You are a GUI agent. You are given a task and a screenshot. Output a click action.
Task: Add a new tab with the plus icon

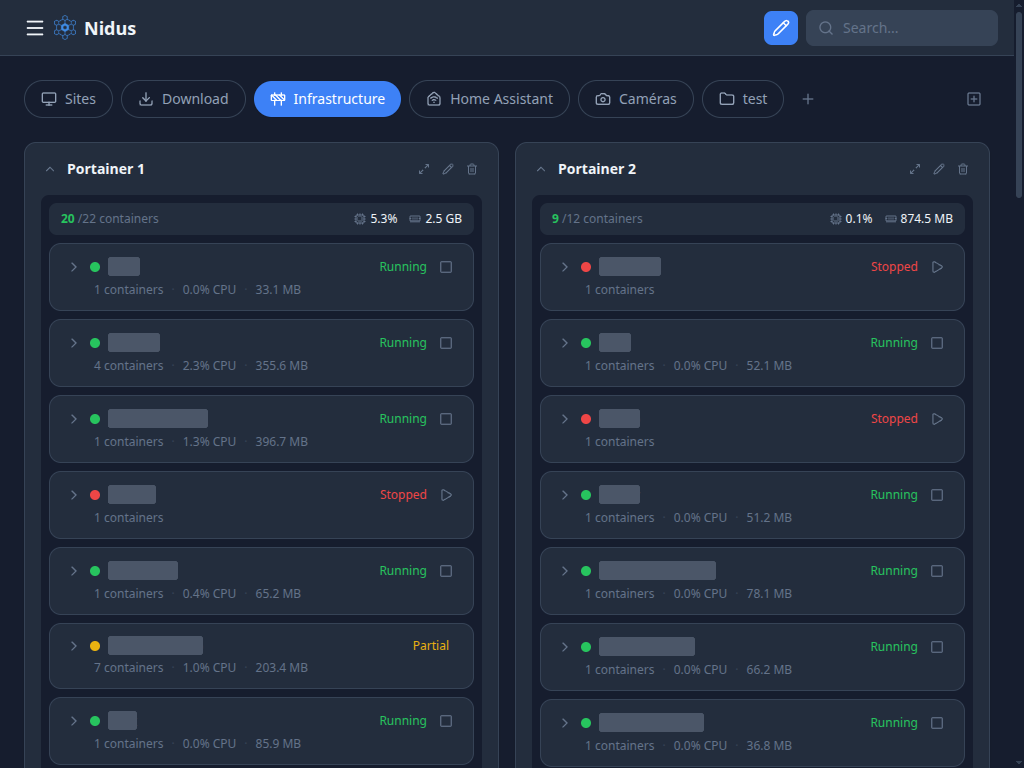808,99
